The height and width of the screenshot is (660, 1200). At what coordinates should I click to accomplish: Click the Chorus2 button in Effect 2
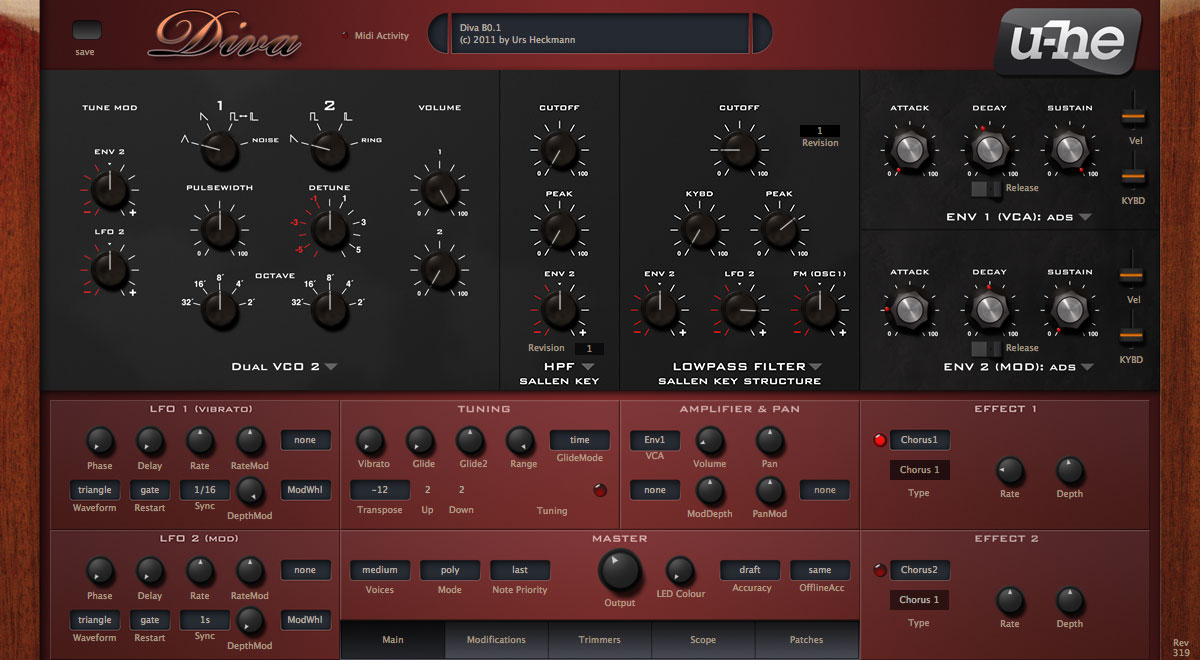click(920, 570)
